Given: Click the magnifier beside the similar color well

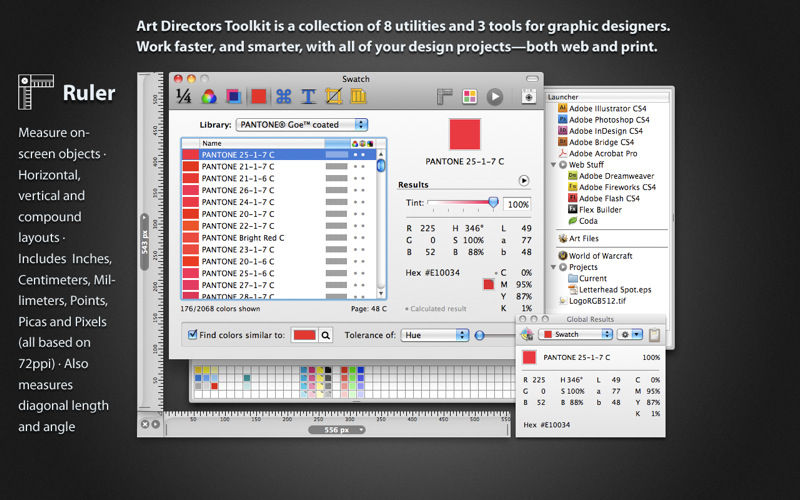Looking at the screenshot, I should 326,335.
